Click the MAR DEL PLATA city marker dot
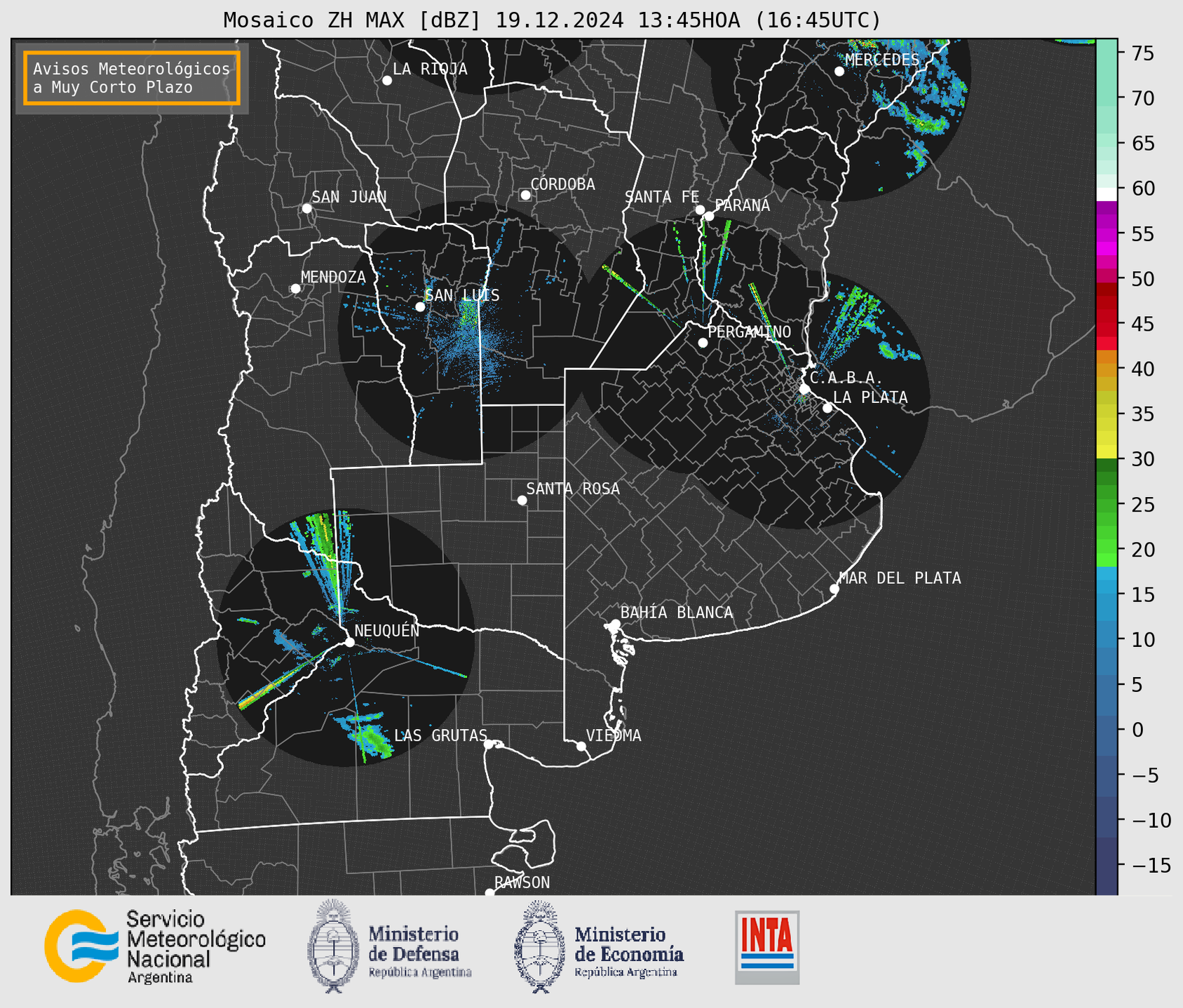 [834, 589]
